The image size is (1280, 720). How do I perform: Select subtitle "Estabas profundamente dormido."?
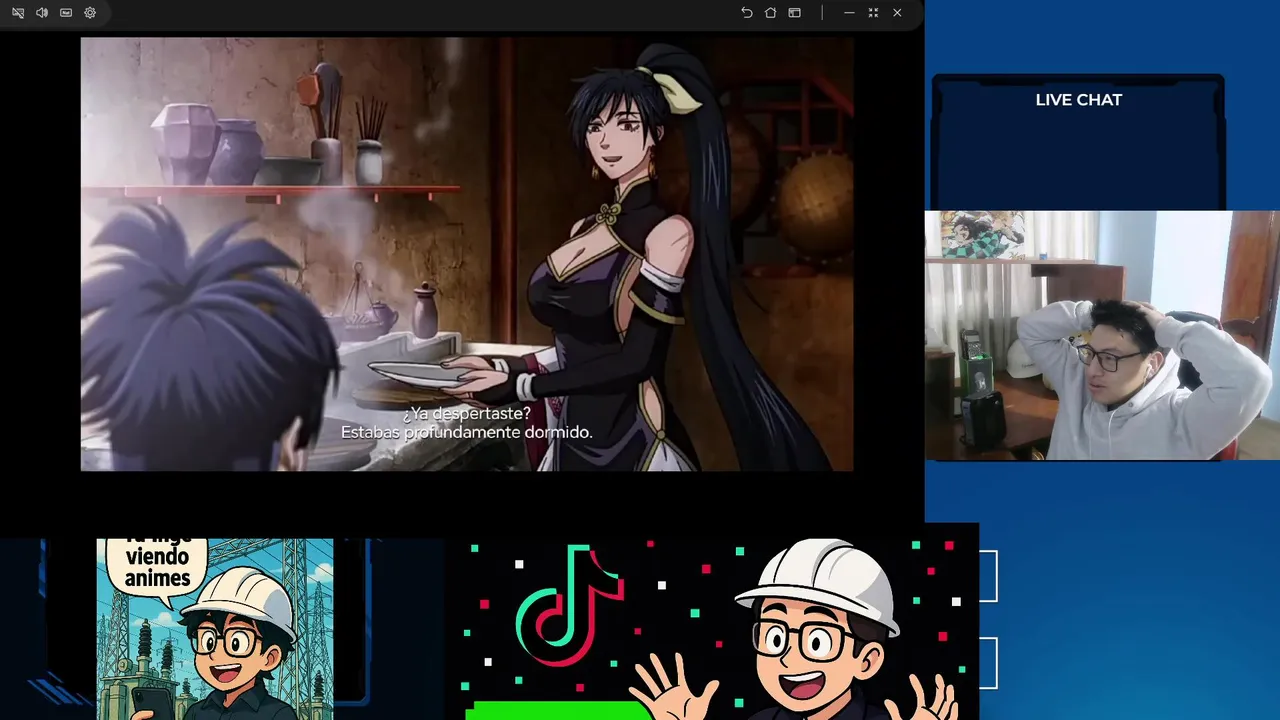(x=467, y=433)
